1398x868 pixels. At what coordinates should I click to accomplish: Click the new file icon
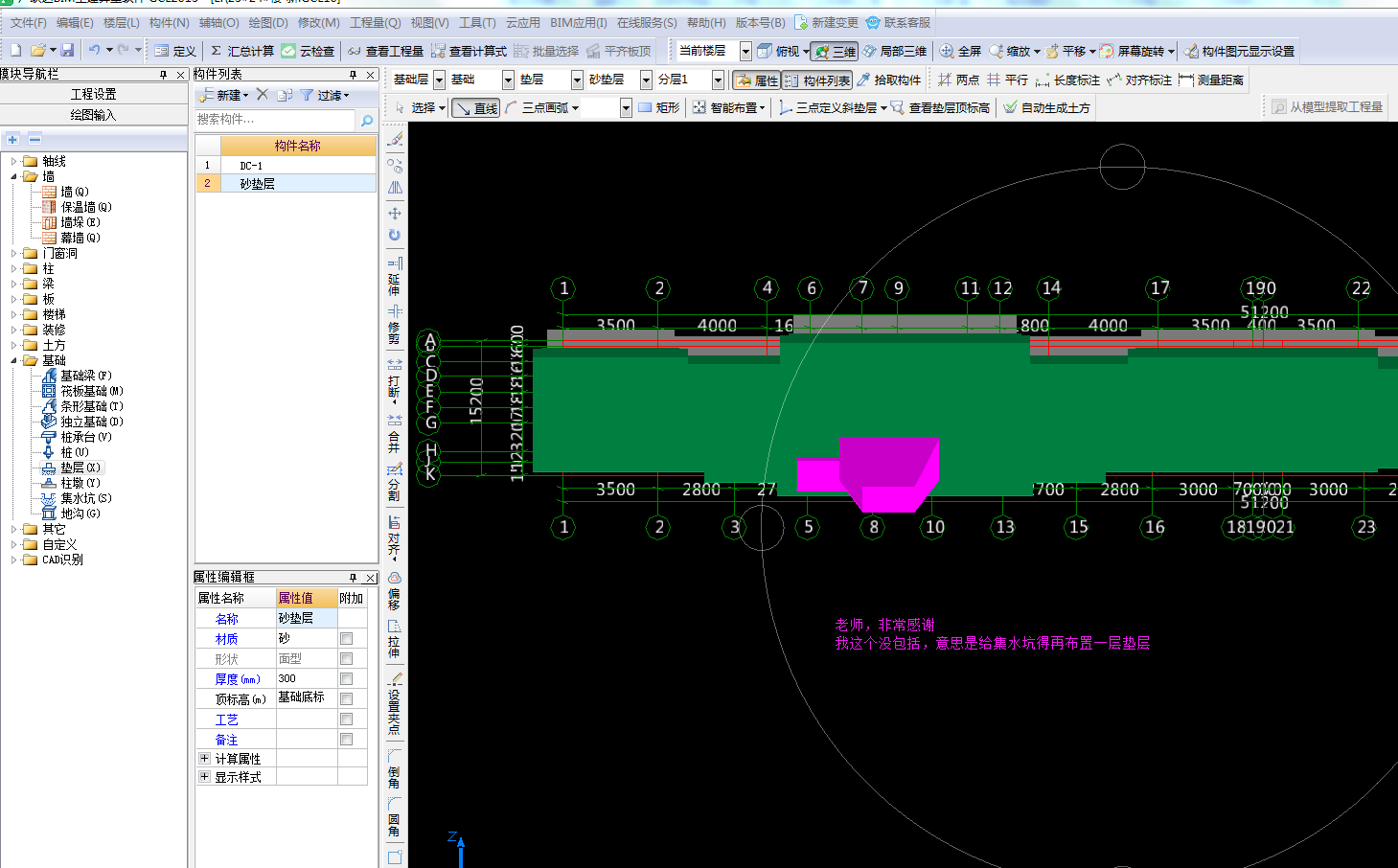tap(15, 50)
